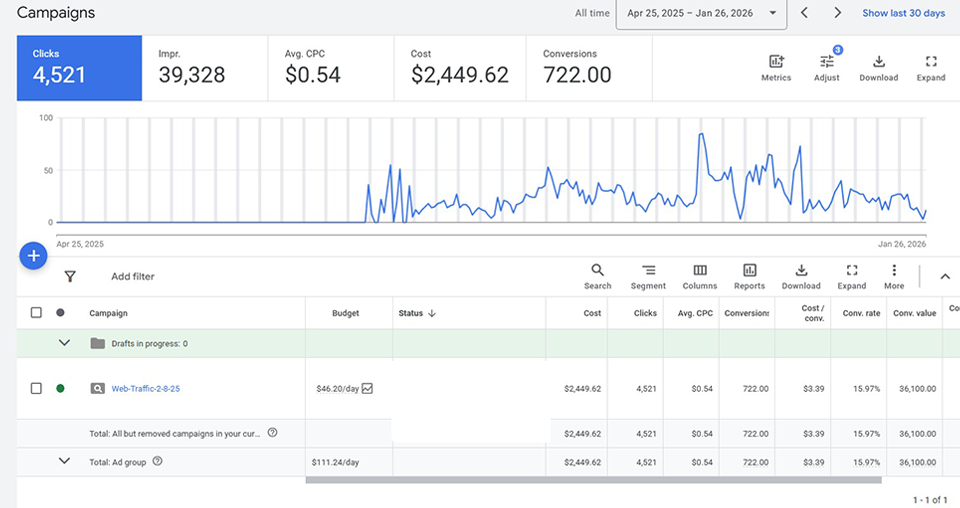Open the Web-Traffic-2-8-25 campaign link
The image size is (960, 508).
(x=146, y=389)
